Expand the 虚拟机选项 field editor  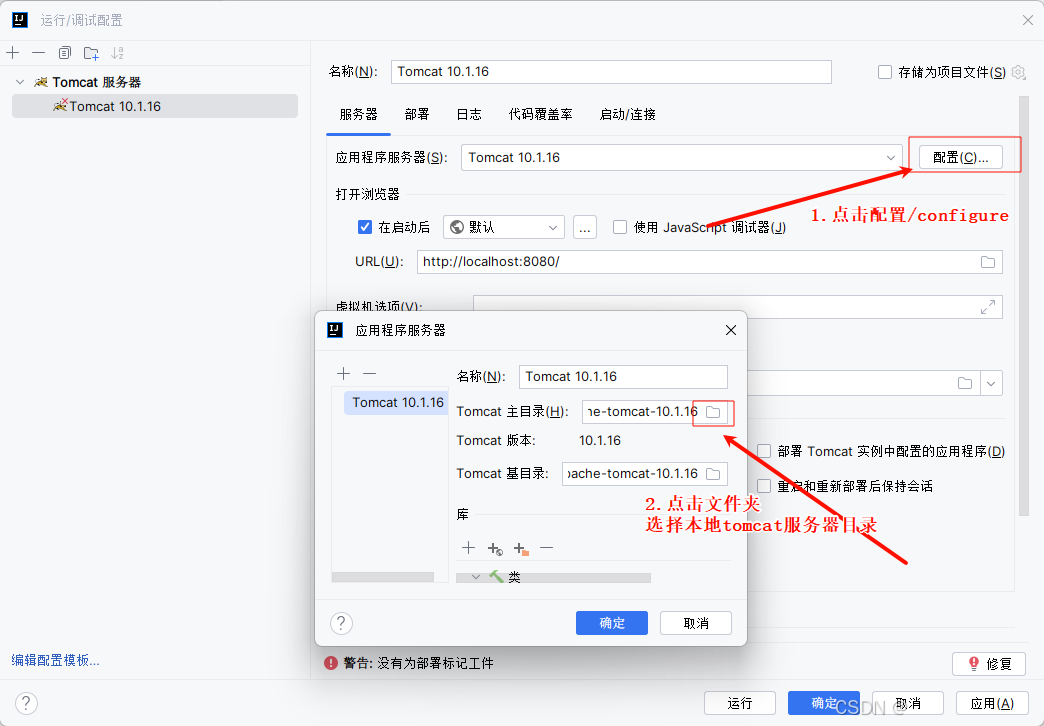(987, 306)
